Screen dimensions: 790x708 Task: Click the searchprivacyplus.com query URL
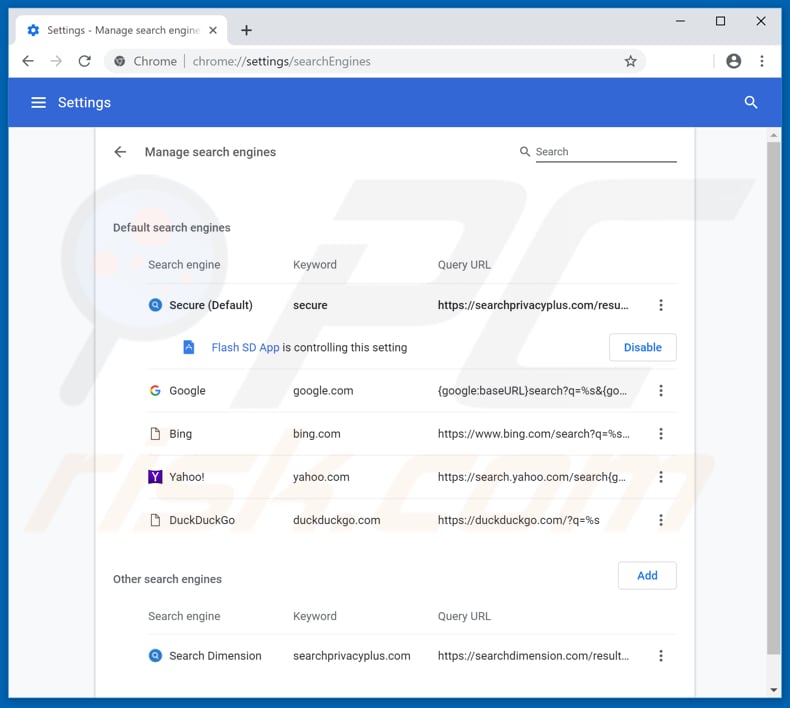[533, 305]
